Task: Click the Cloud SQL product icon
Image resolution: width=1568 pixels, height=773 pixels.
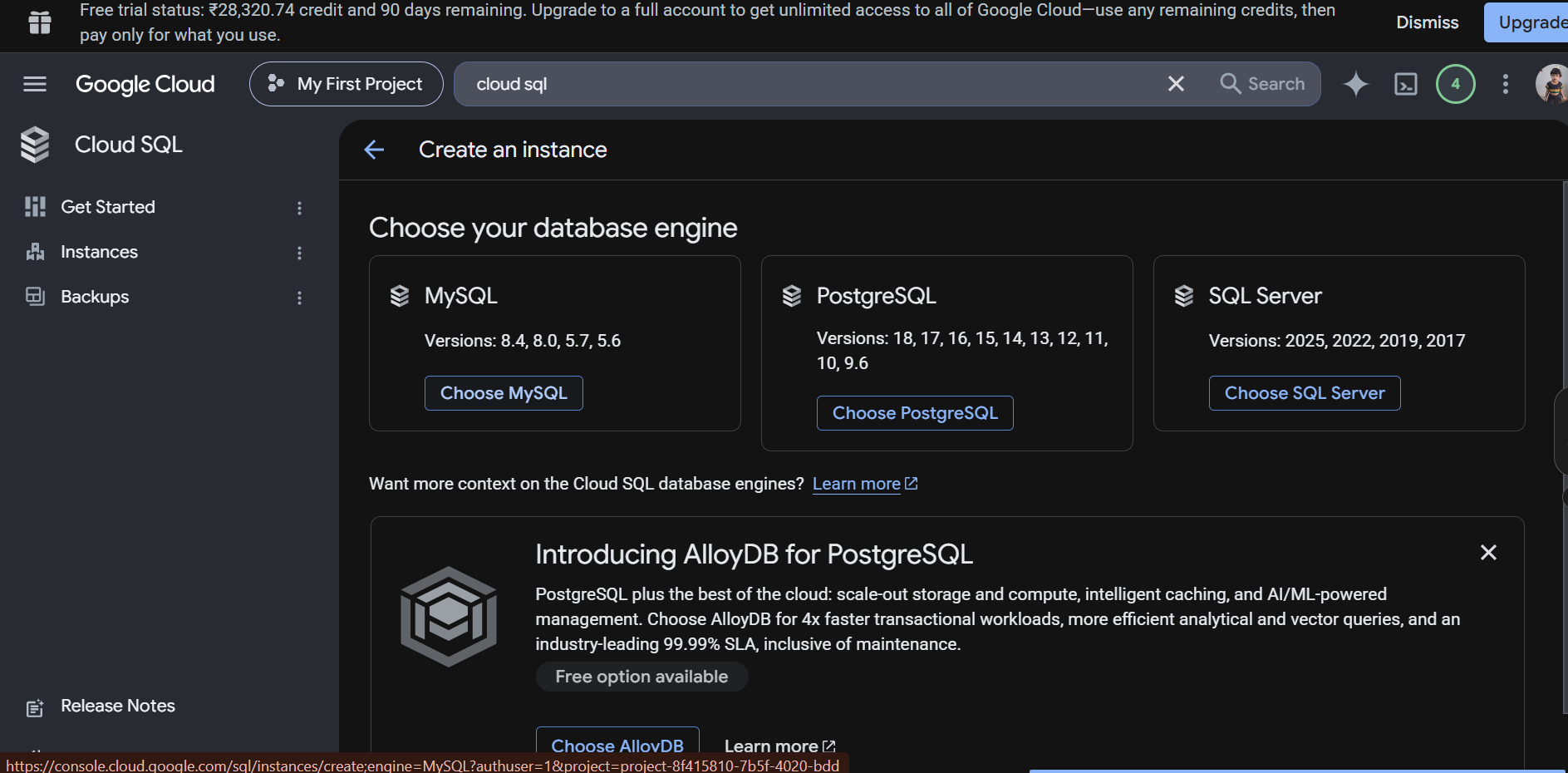Action: point(35,145)
